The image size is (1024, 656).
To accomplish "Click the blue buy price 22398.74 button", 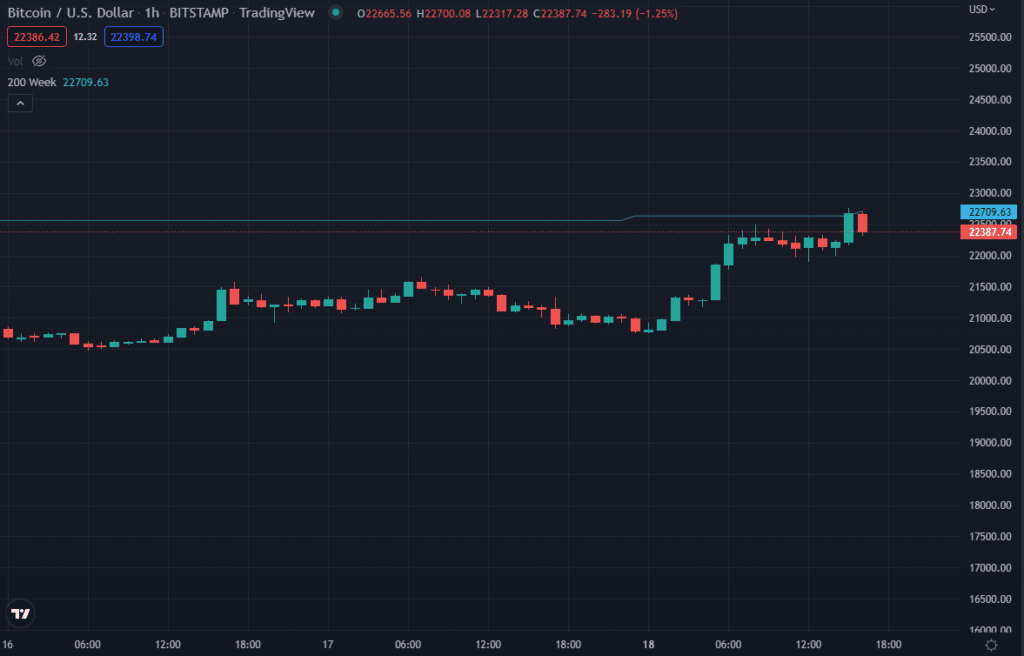I will click(x=132, y=37).
